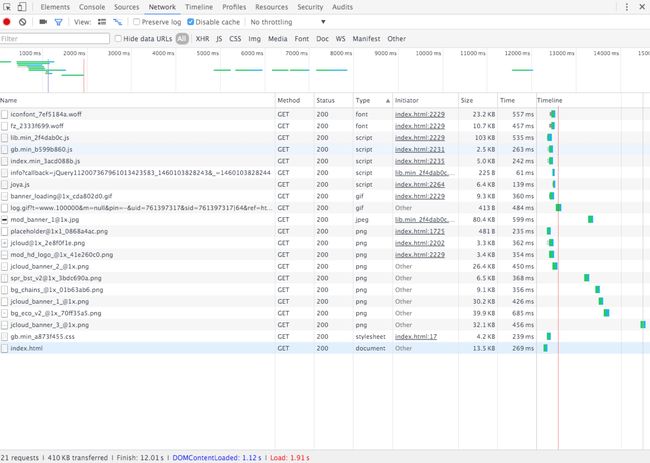Sort by the Initiator column header

pos(425,100)
